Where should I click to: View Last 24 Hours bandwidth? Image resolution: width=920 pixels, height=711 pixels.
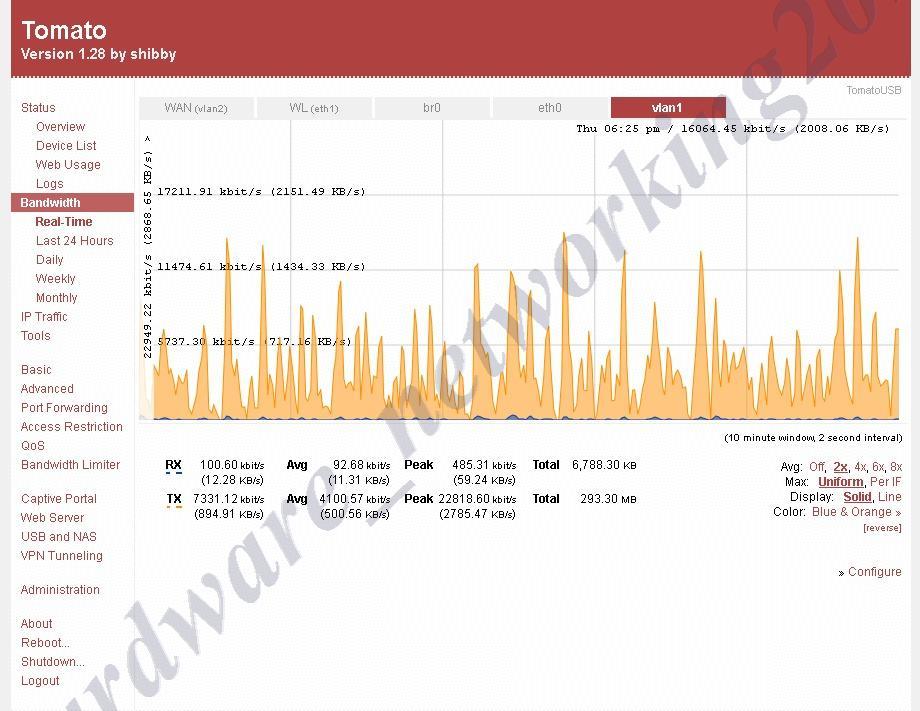(75, 241)
